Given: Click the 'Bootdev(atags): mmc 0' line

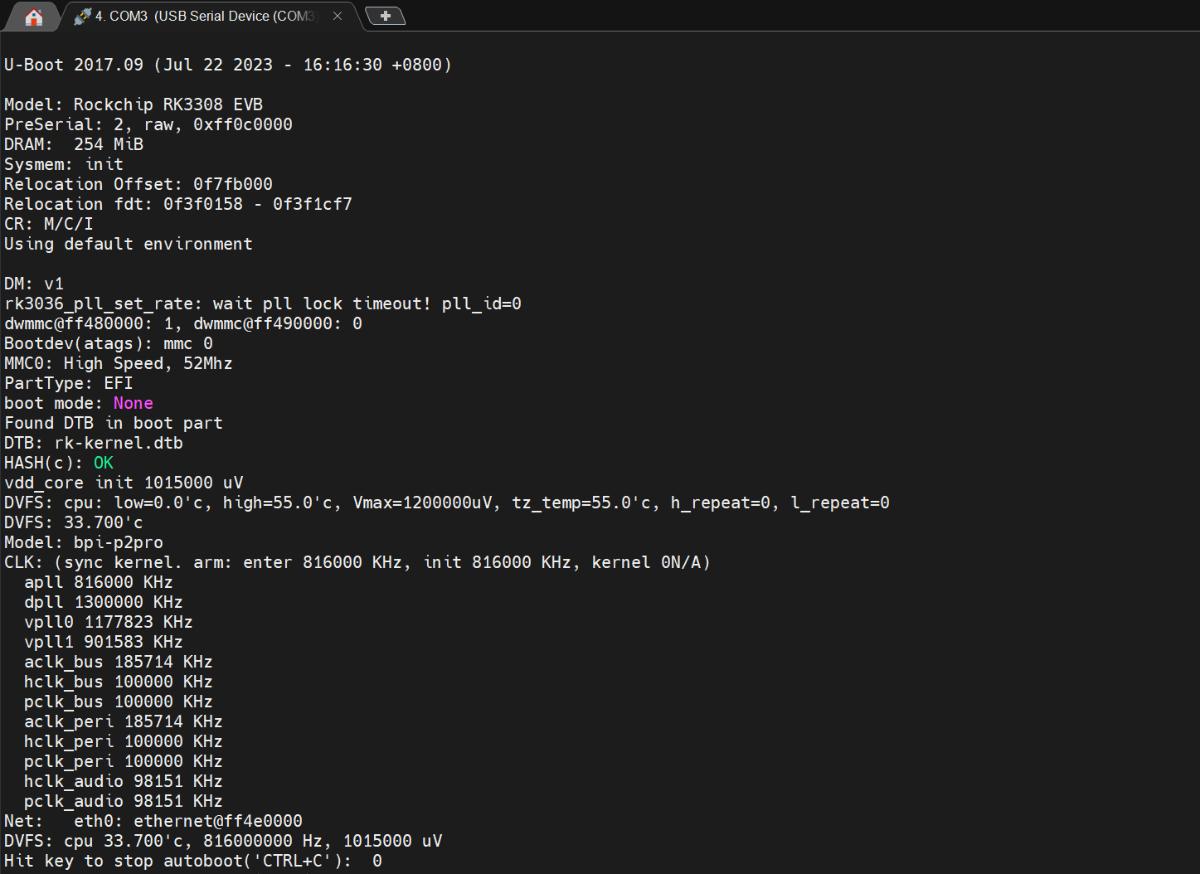Looking at the screenshot, I should pyautogui.click(x=108, y=343).
